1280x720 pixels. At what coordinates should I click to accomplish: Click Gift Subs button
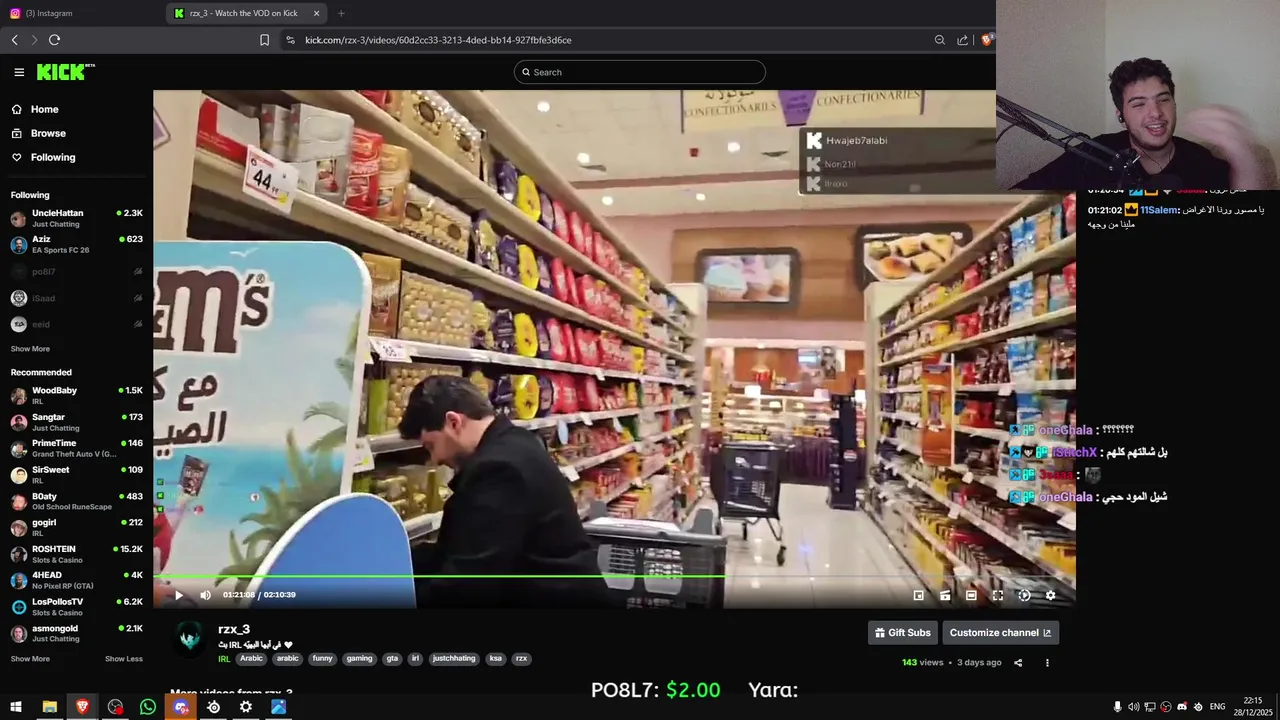tap(903, 633)
